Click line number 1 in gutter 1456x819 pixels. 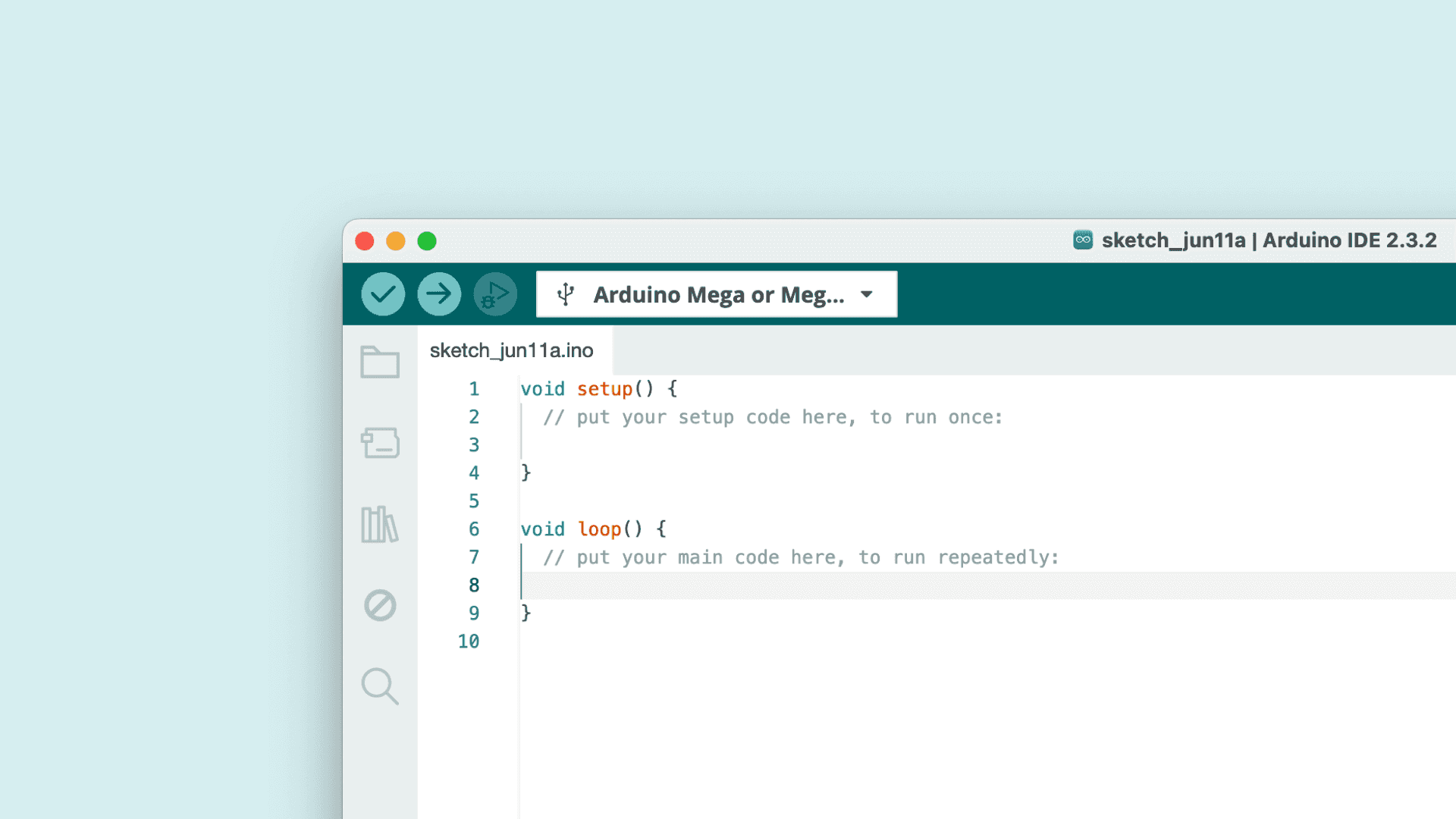click(x=474, y=389)
